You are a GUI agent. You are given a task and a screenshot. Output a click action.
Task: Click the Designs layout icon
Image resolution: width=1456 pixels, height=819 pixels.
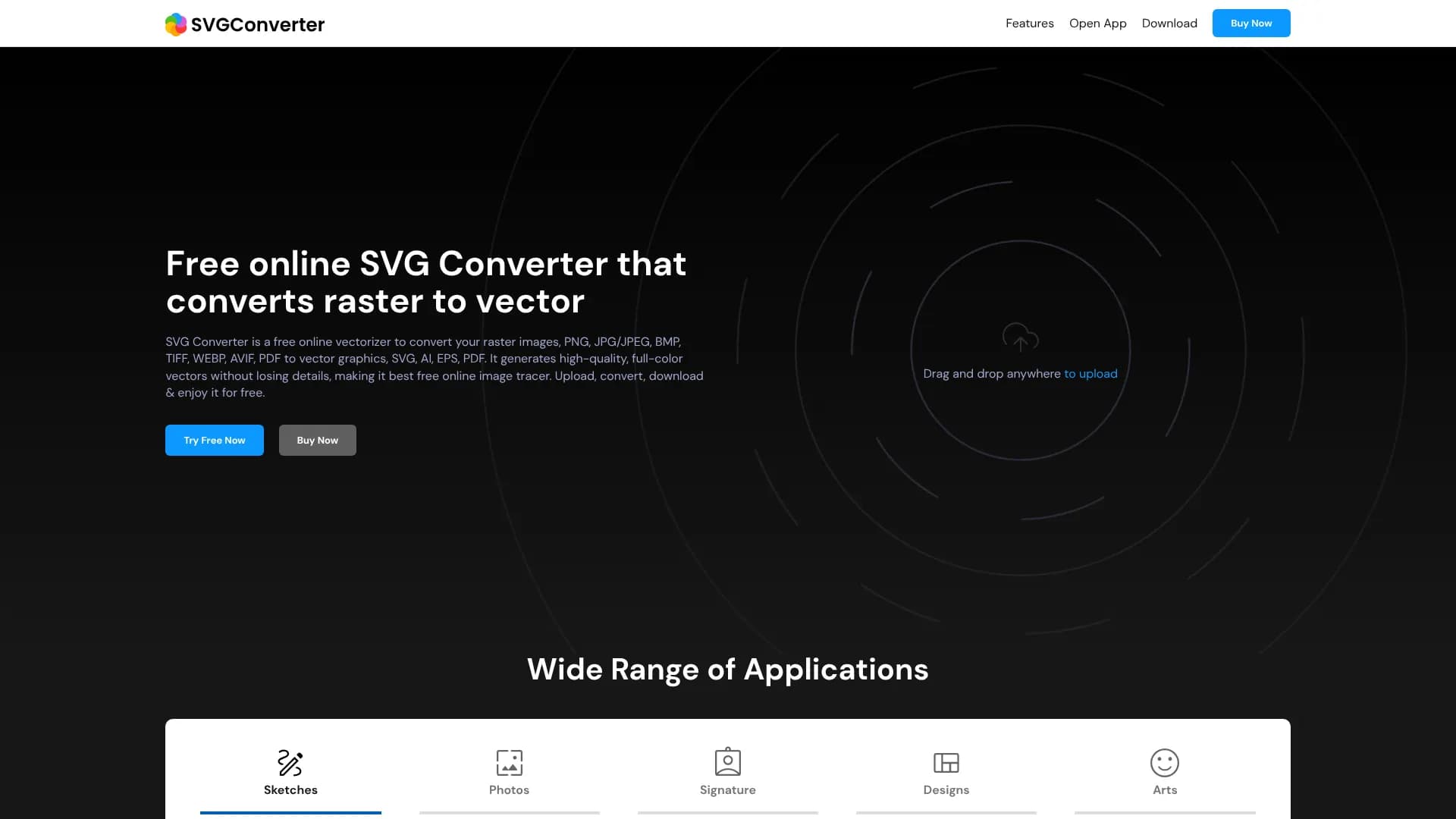pyautogui.click(x=946, y=761)
